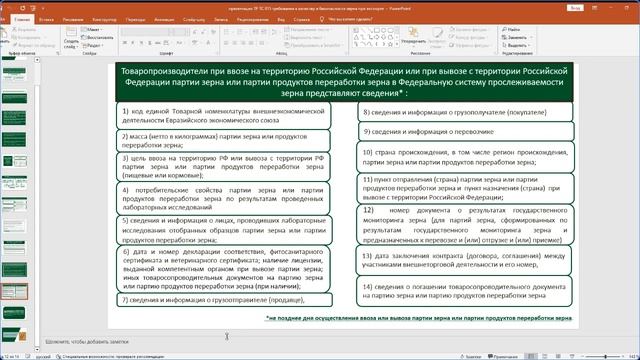
Task: Click the Underline formatting icon
Action: [x=141, y=43]
